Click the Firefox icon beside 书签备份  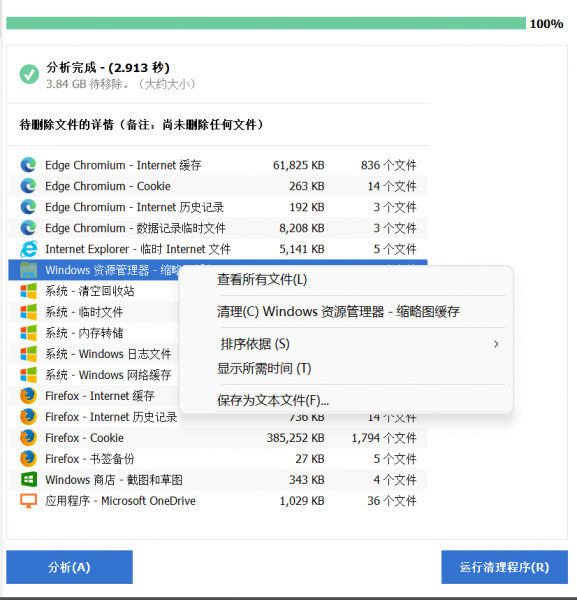pyautogui.click(x=28, y=459)
